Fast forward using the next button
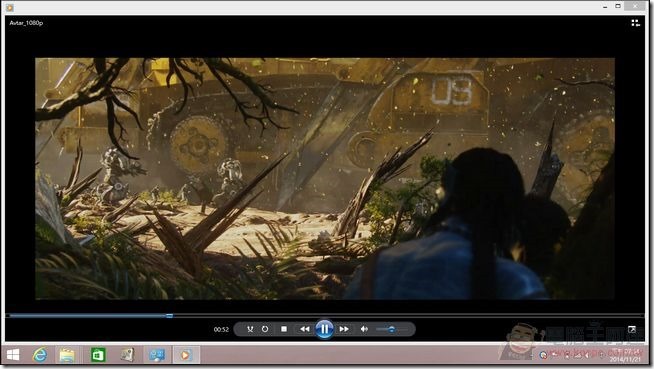 pyautogui.click(x=344, y=329)
